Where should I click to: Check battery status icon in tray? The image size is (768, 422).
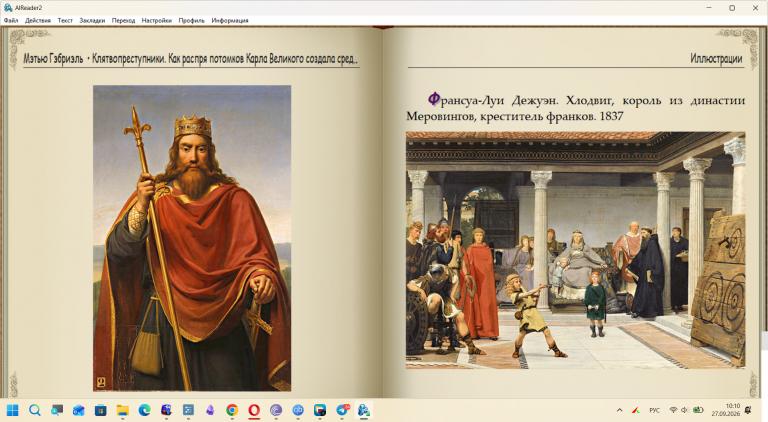[x=698, y=410]
